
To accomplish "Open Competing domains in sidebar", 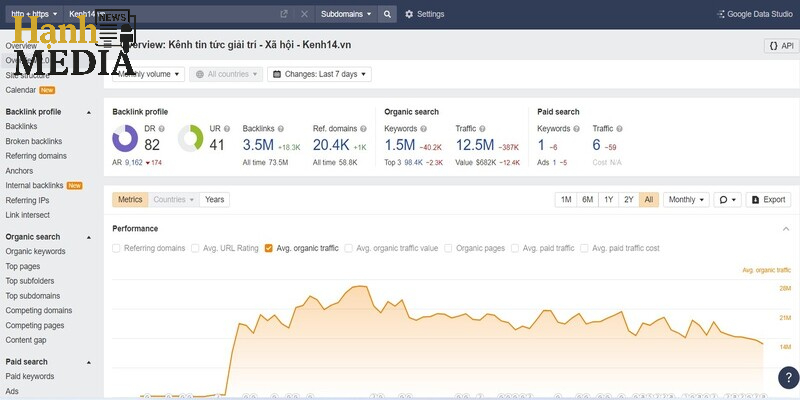I will (39, 311).
